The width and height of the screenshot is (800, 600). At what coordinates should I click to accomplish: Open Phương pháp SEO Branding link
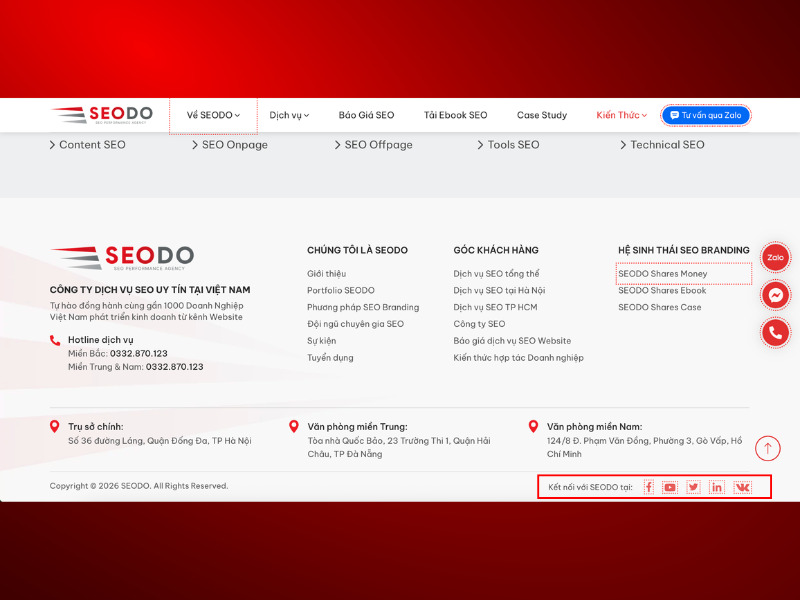point(363,308)
